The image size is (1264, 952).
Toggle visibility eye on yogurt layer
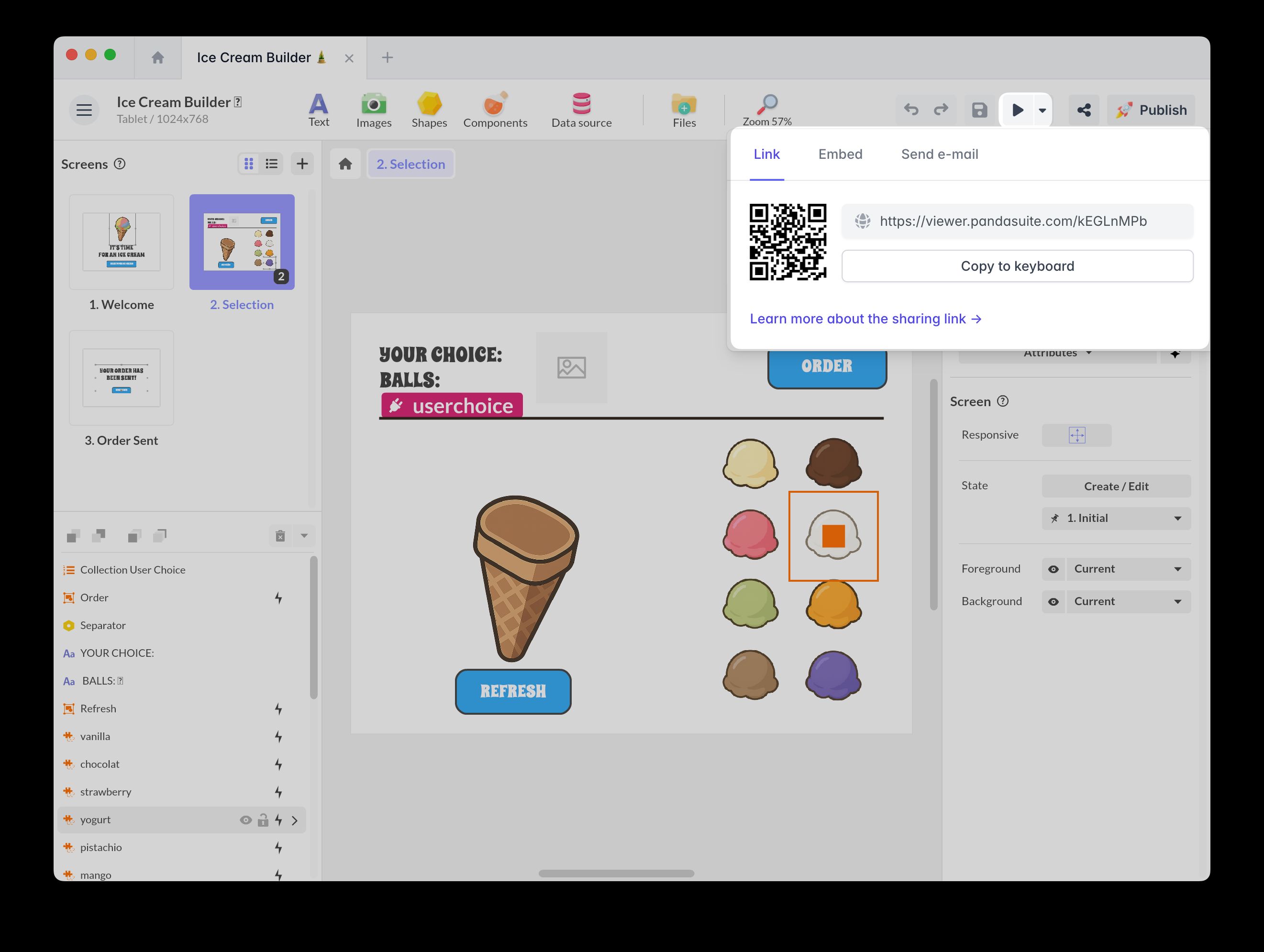246,820
